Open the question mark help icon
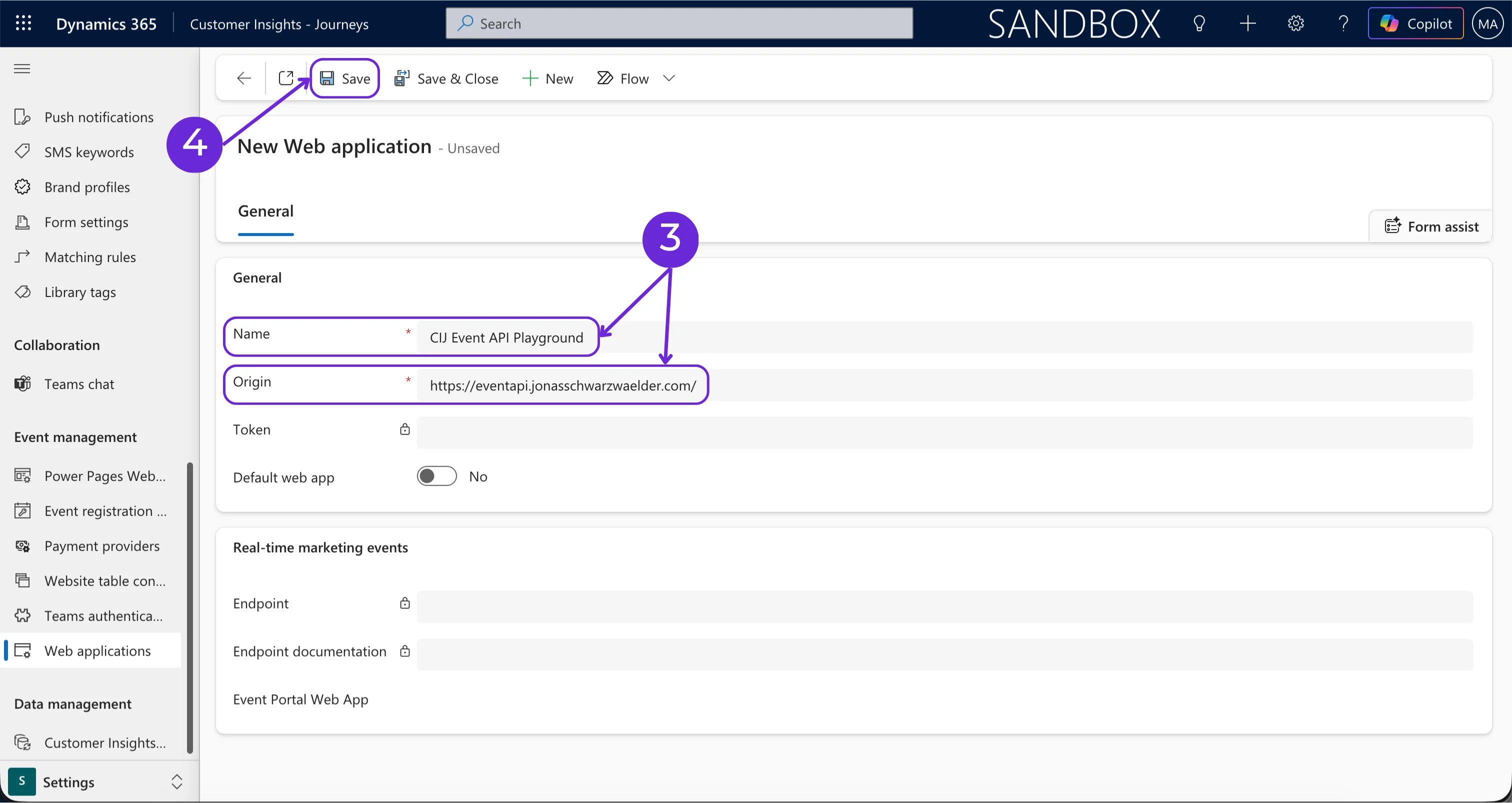 pos(1343,23)
